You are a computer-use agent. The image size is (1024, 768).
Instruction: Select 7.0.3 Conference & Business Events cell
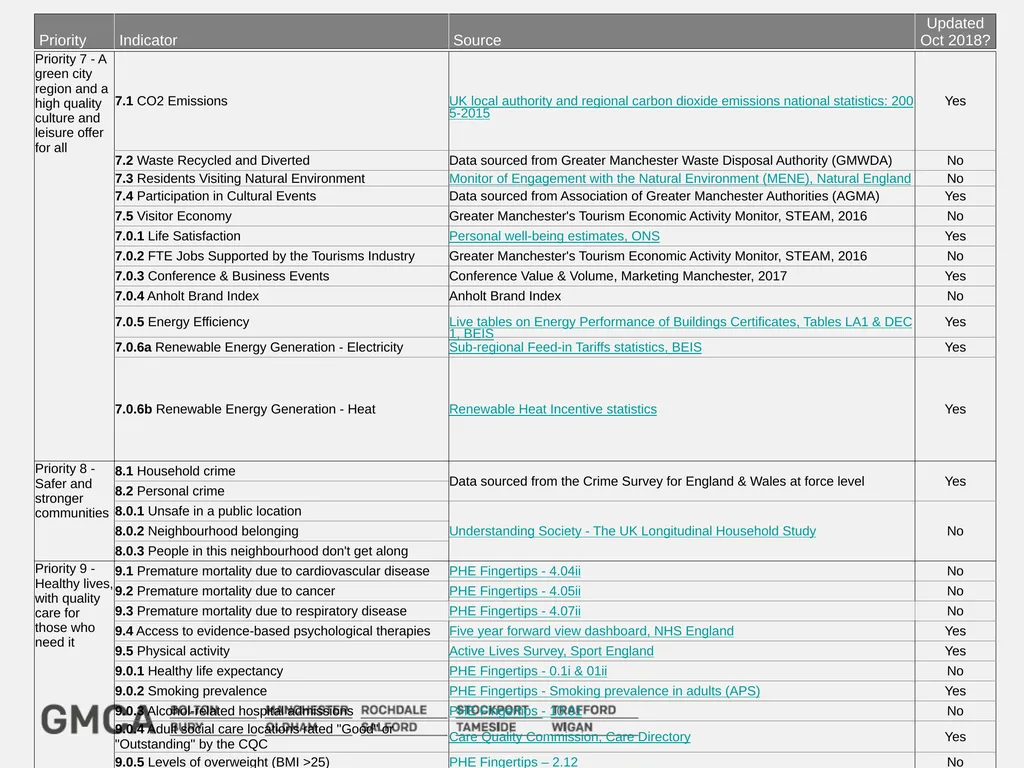click(281, 276)
